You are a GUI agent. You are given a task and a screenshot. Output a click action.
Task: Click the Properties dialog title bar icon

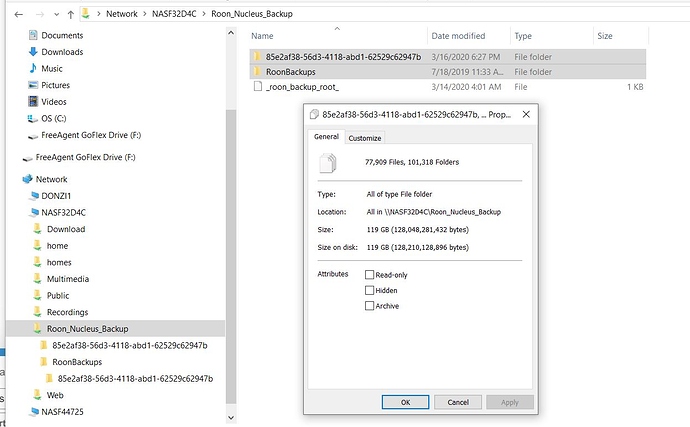[x=314, y=114]
